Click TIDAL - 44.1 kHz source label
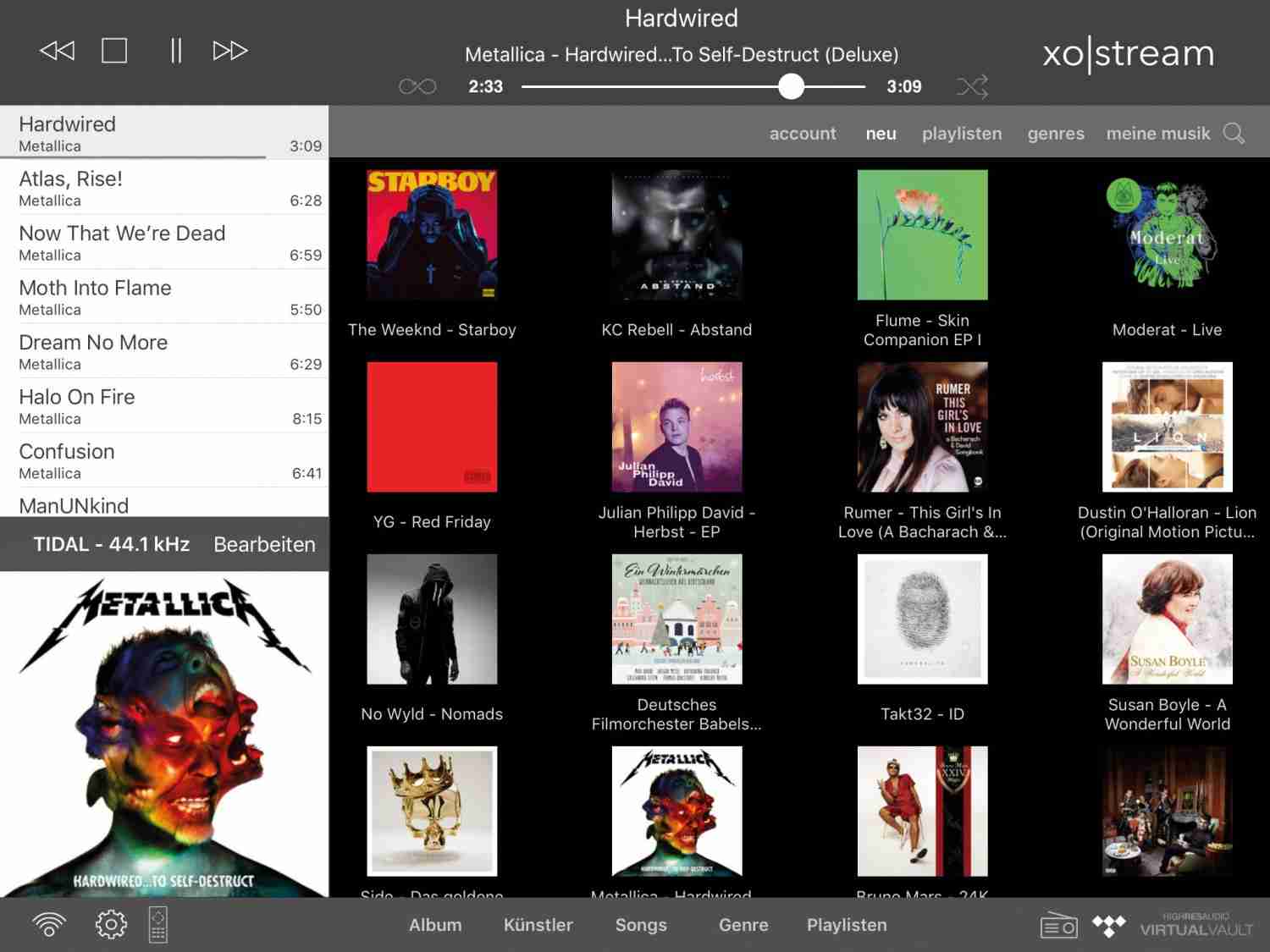This screenshot has width=1270, height=952. tap(111, 544)
